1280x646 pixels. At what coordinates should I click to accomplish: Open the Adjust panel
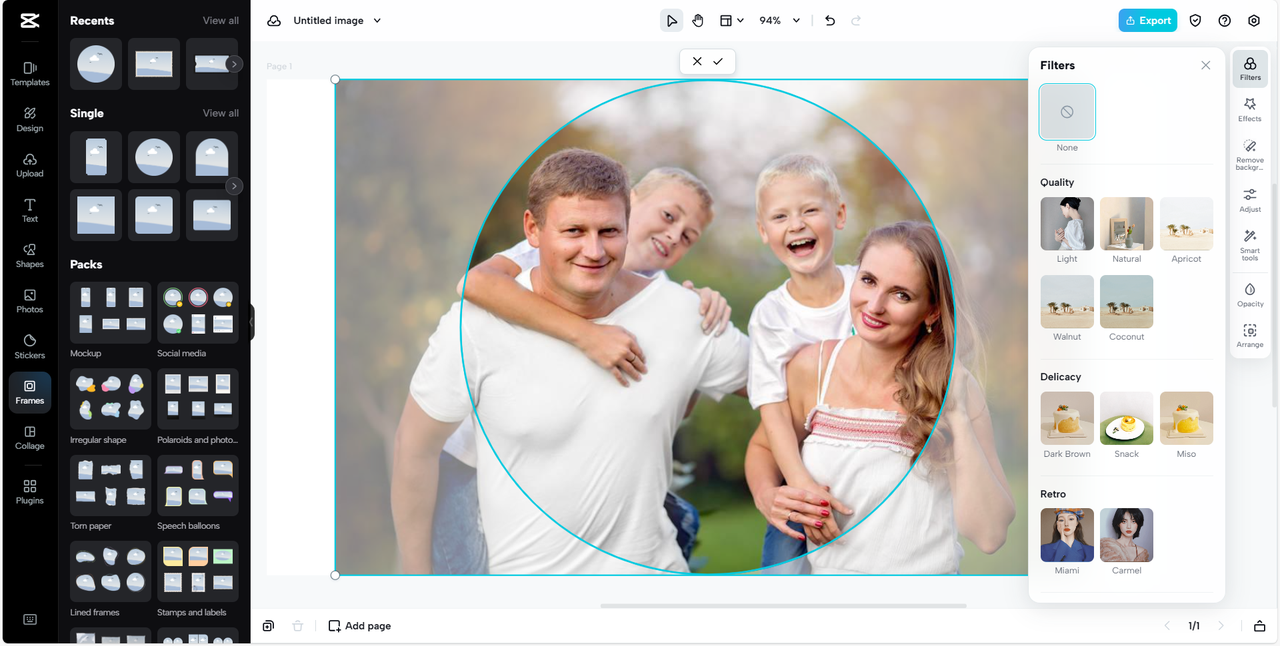pyautogui.click(x=1250, y=200)
